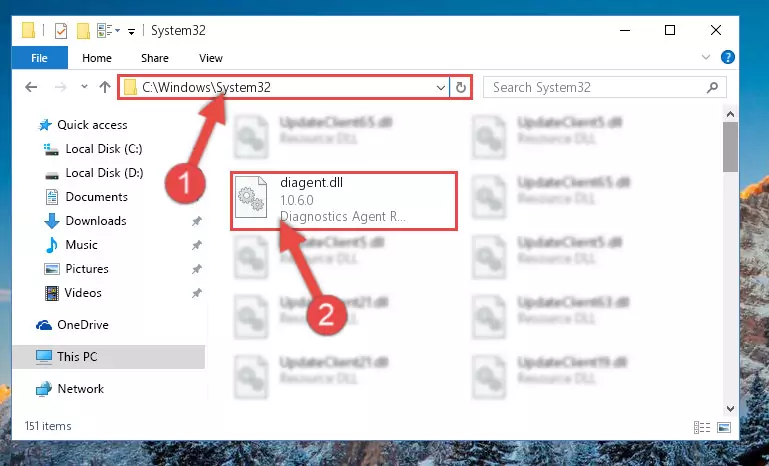This screenshot has height=466, width=769.
Task: Click the address bar path C:\Windows\System32
Action: (206, 87)
